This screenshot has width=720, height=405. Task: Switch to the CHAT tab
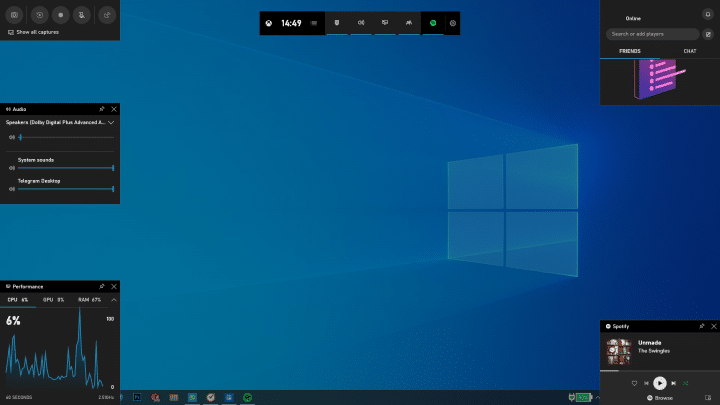click(689, 51)
